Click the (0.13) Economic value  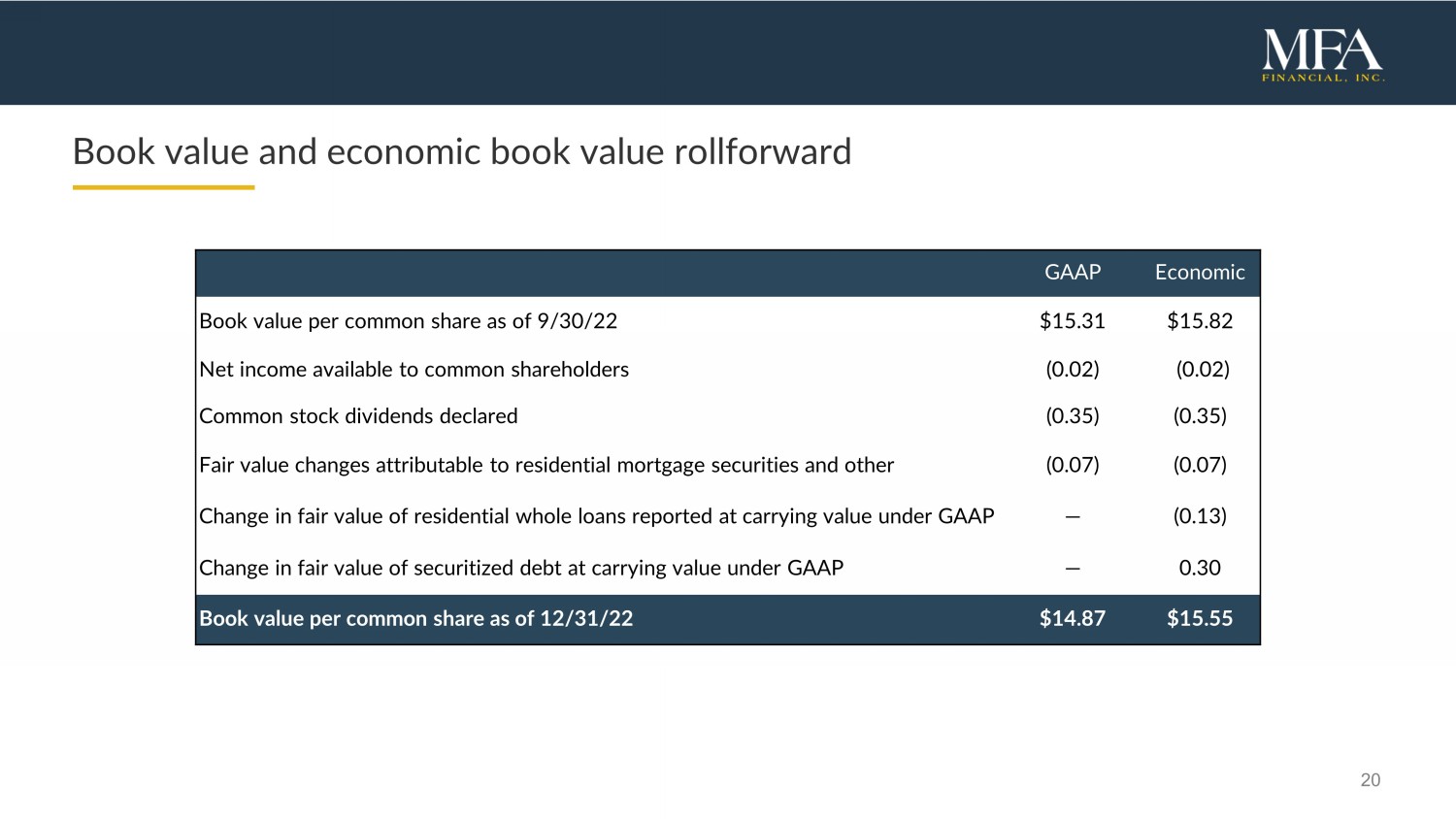pyautogui.click(x=1200, y=516)
